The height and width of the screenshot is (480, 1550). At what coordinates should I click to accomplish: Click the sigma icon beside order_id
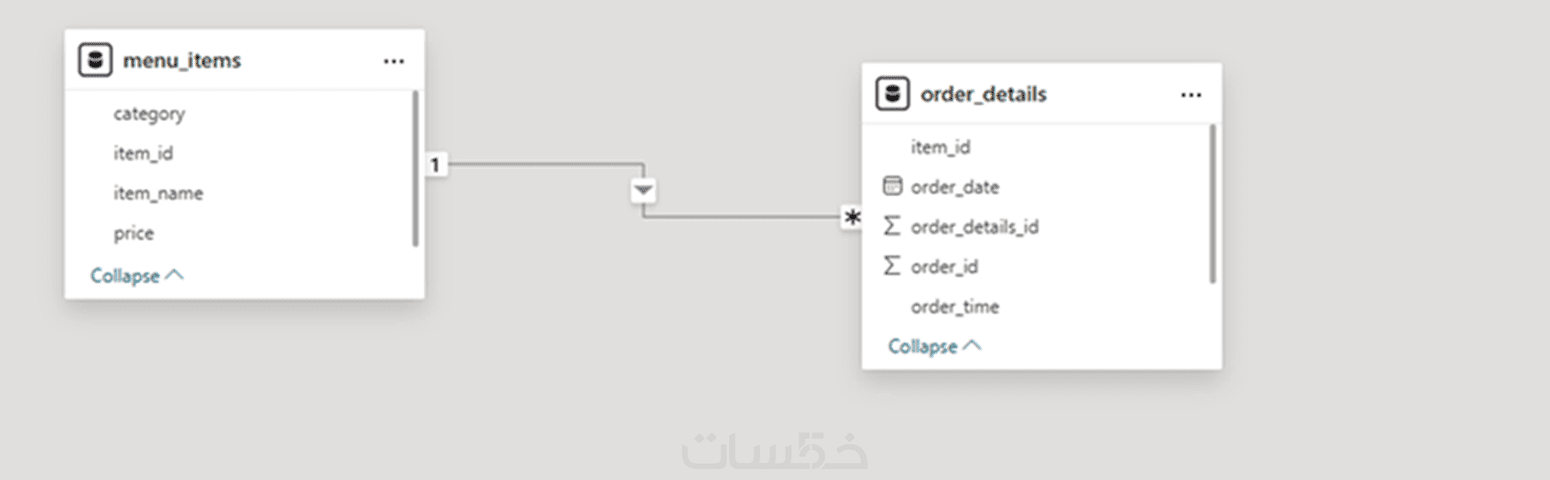click(x=892, y=267)
